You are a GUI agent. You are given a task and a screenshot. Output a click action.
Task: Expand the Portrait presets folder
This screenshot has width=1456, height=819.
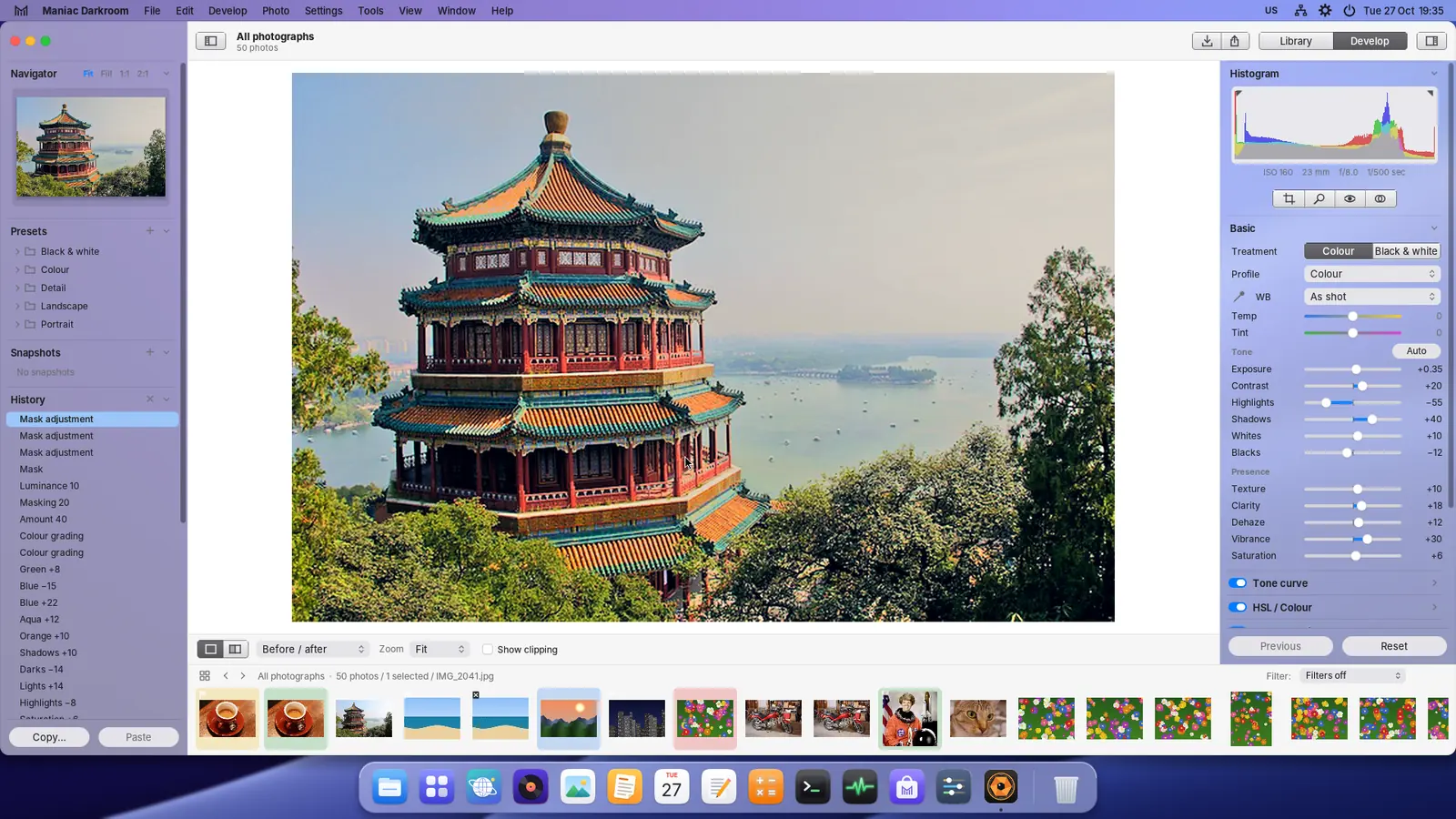(17, 324)
